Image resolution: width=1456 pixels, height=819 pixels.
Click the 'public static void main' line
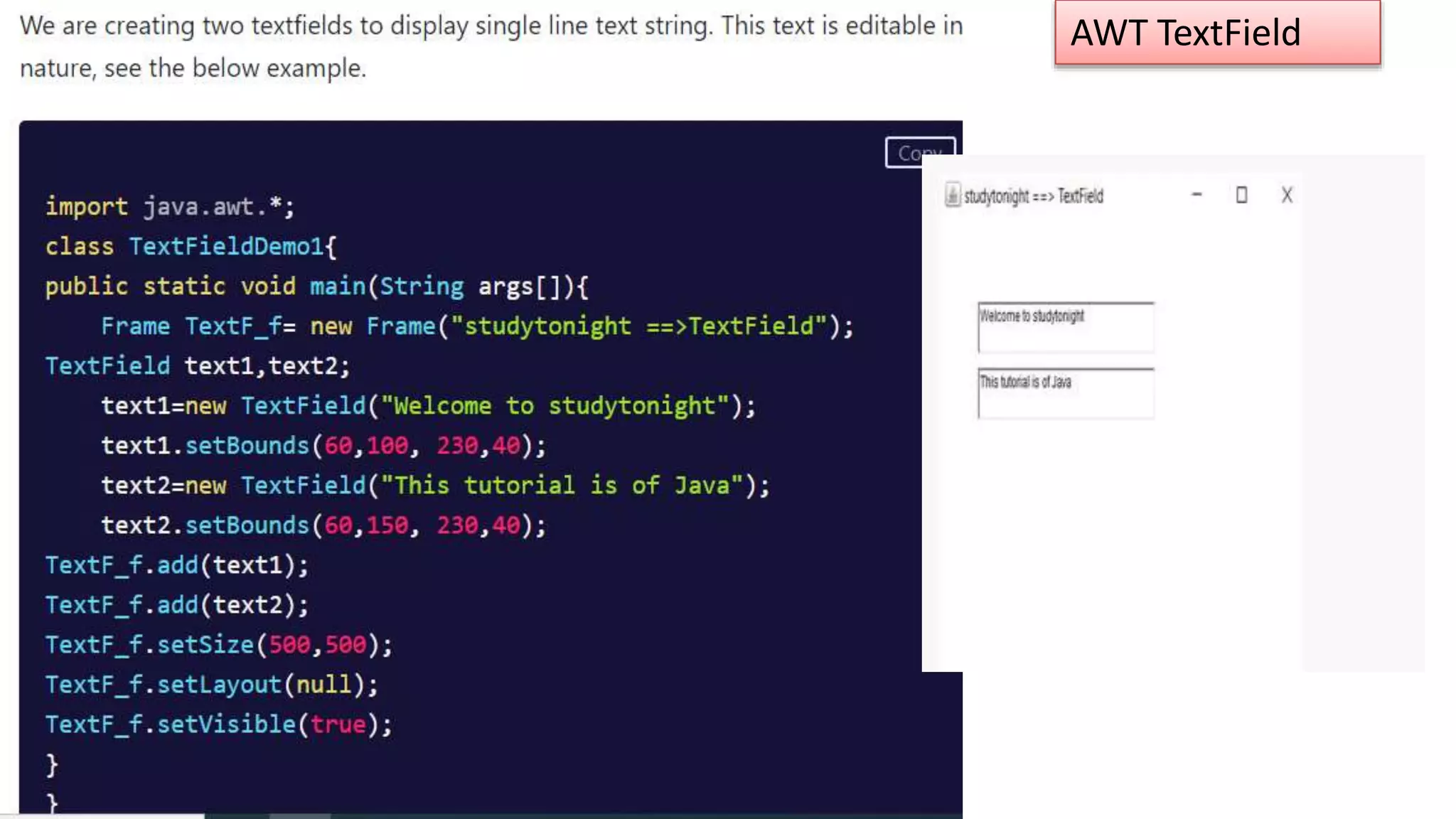coord(316,287)
